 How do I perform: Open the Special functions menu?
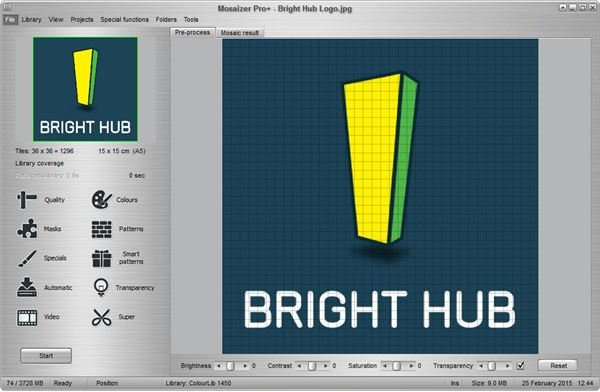point(124,20)
